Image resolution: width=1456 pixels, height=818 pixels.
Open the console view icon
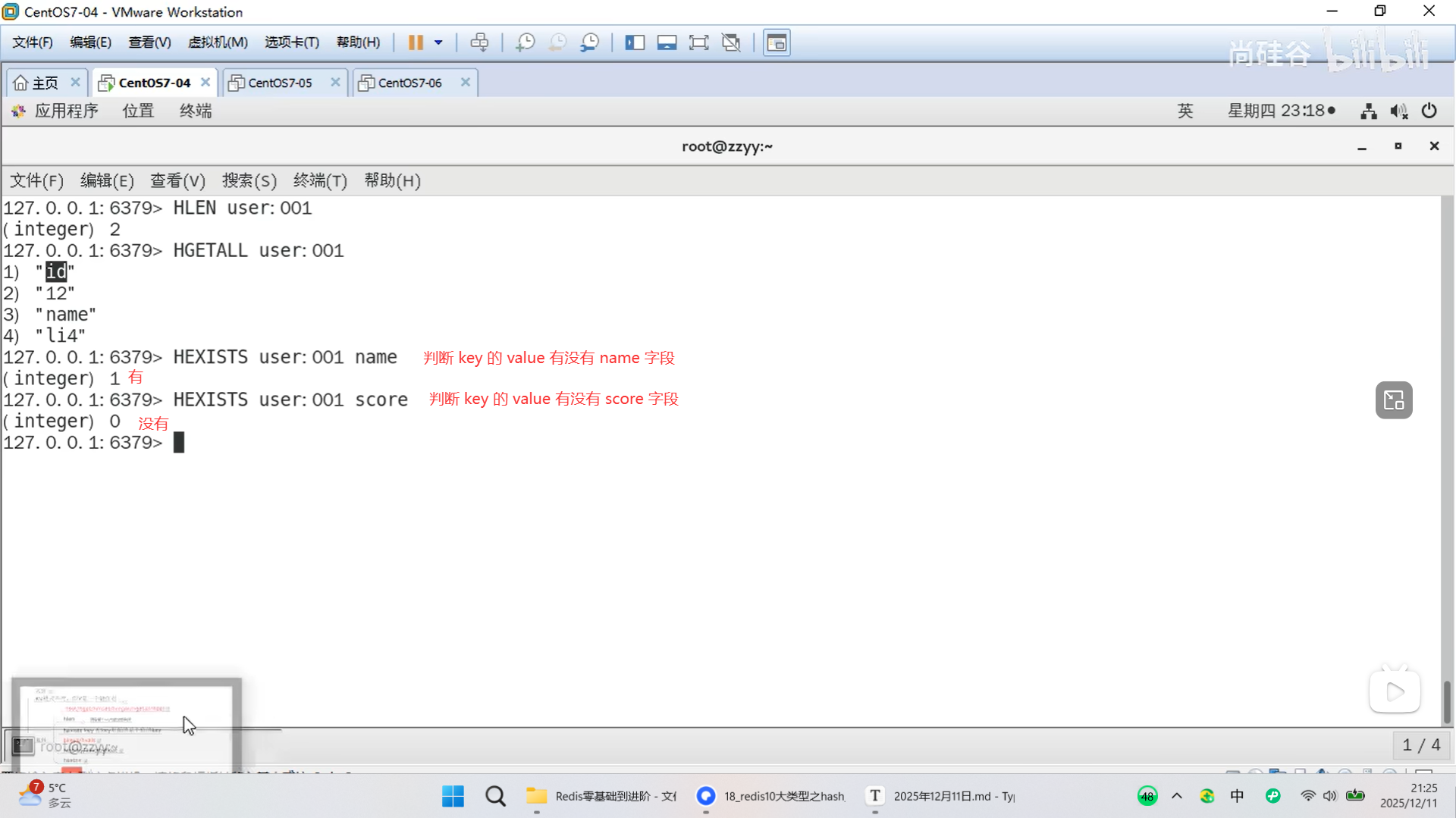(x=777, y=42)
